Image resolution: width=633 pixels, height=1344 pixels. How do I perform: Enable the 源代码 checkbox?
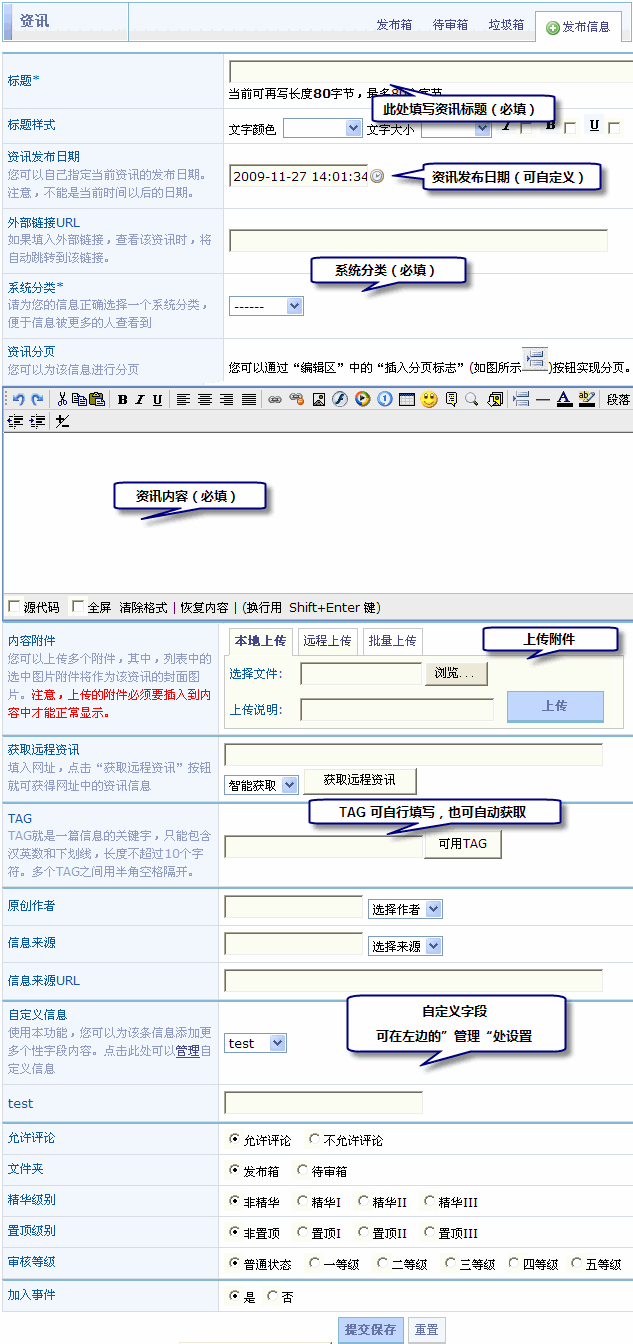(14, 606)
